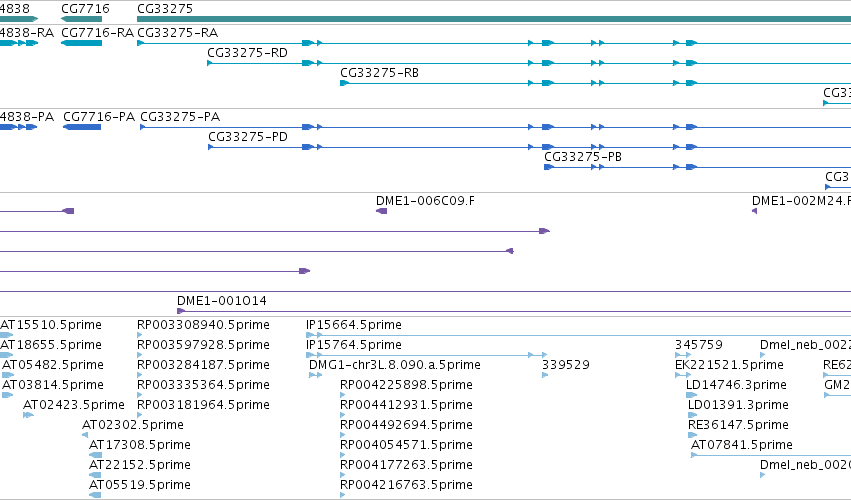The image size is (851, 500).
Task: Select the RP004412931.5prime label
Action: tap(407, 405)
